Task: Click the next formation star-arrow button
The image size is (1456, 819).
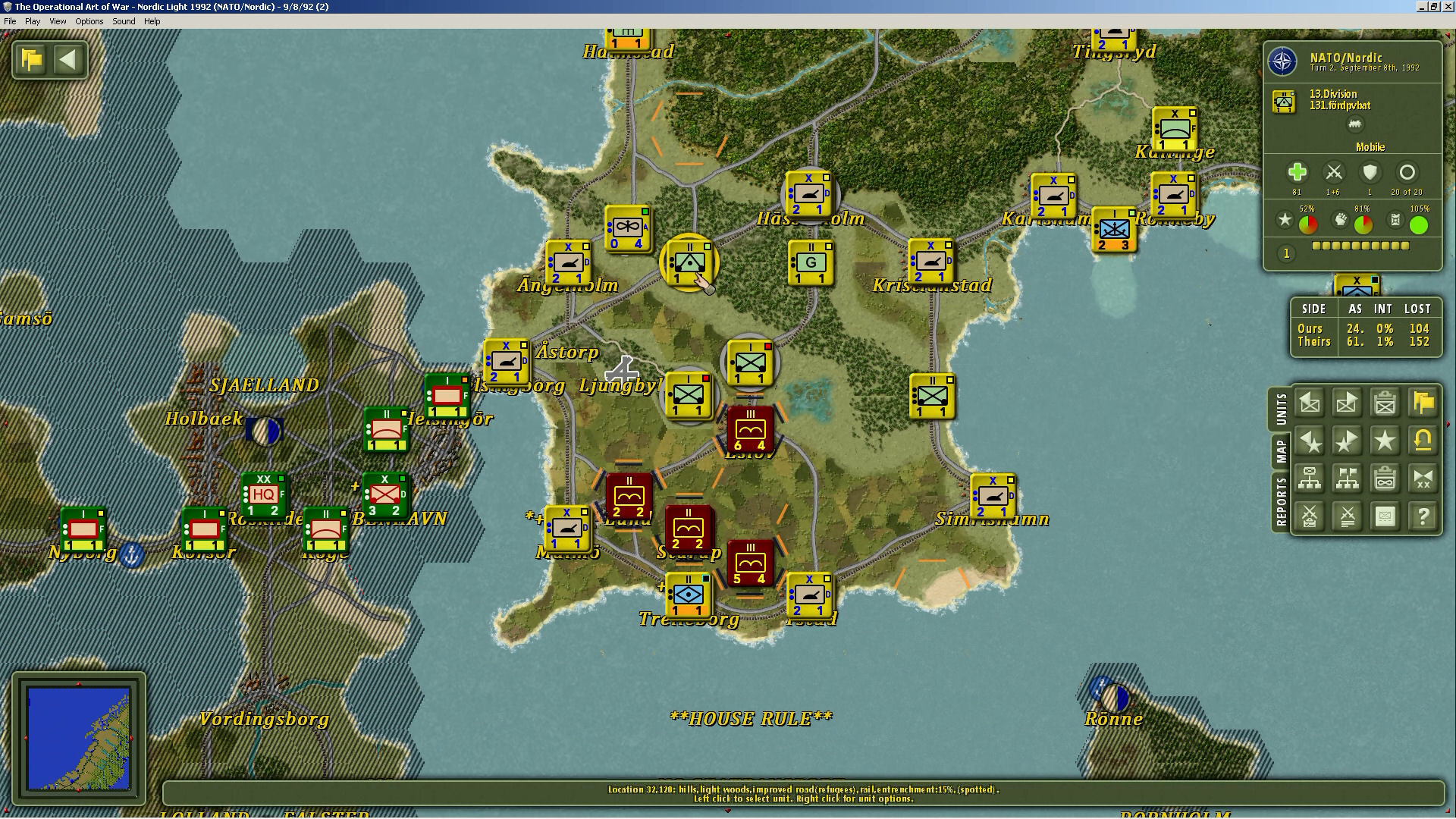Action: 1348,441
